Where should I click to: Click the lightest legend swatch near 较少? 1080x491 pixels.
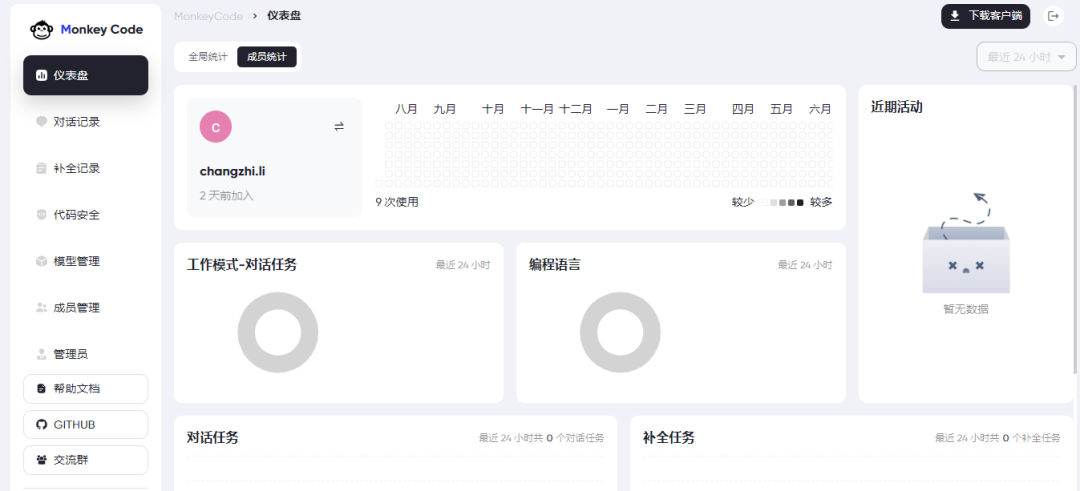pos(765,202)
